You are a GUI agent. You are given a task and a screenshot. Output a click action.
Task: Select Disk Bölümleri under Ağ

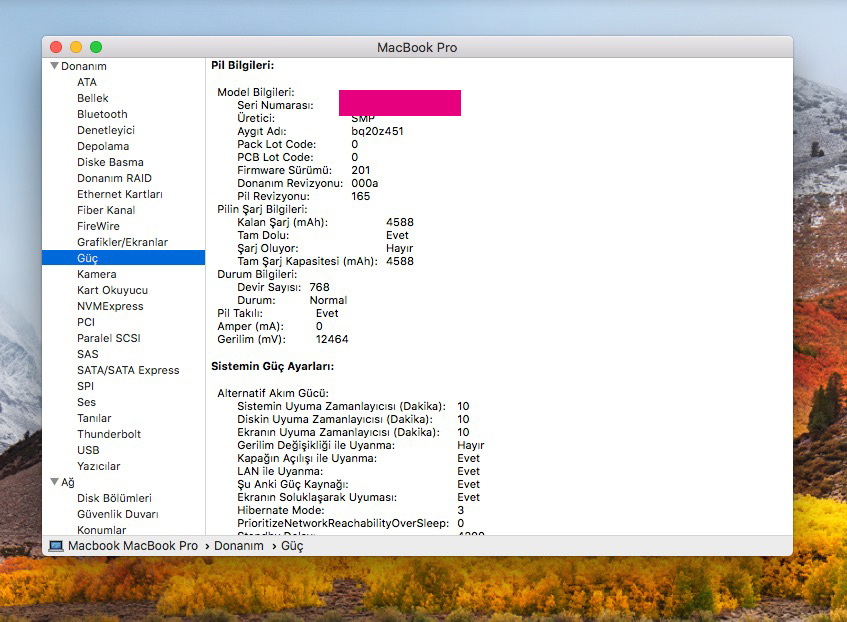pyautogui.click(x=115, y=498)
